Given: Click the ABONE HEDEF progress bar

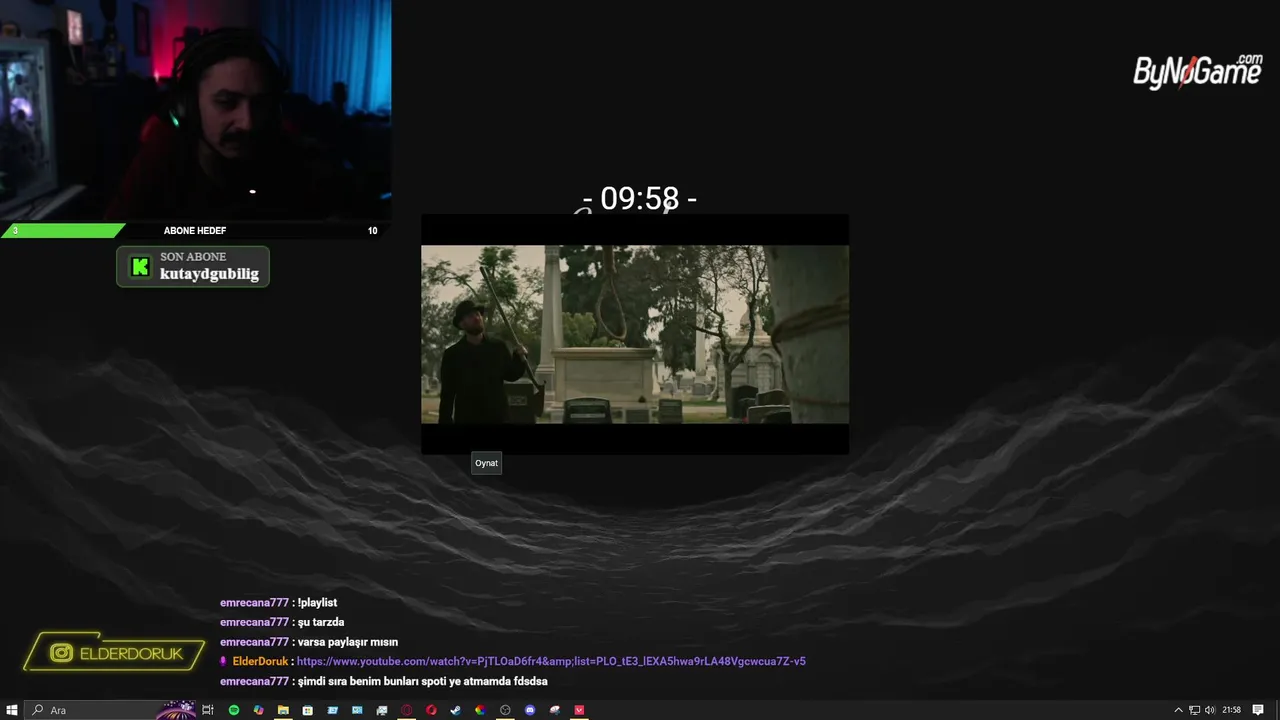Looking at the screenshot, I should click(195, 231).
